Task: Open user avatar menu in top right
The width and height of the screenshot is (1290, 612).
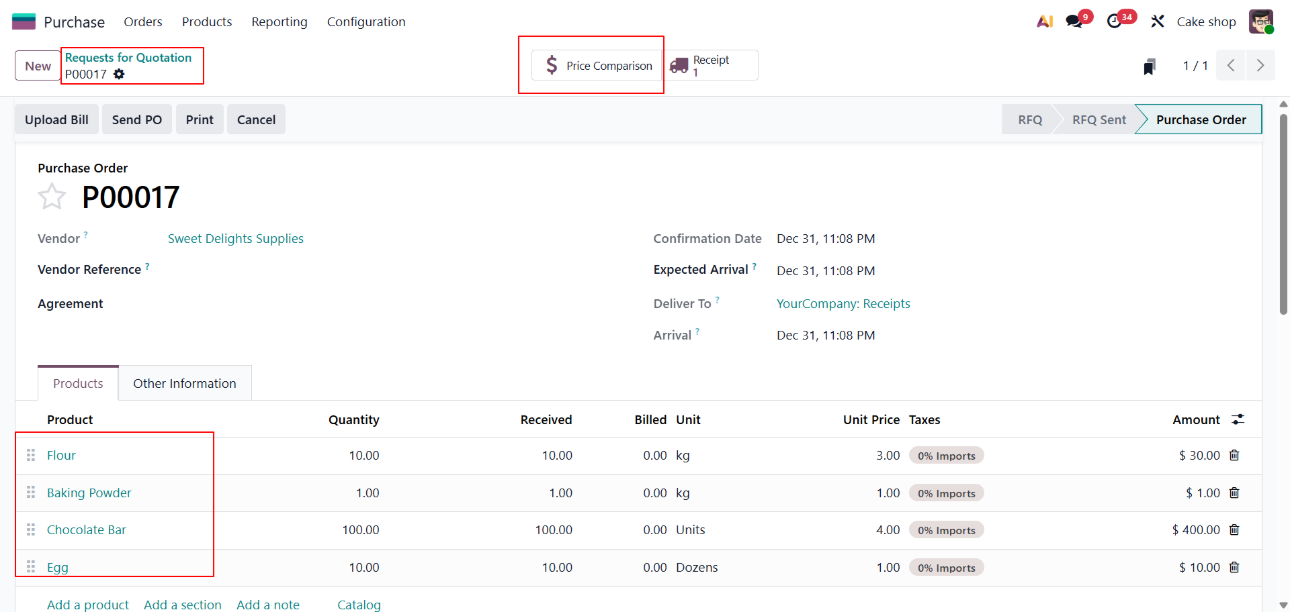Action: coord(1261,22)
